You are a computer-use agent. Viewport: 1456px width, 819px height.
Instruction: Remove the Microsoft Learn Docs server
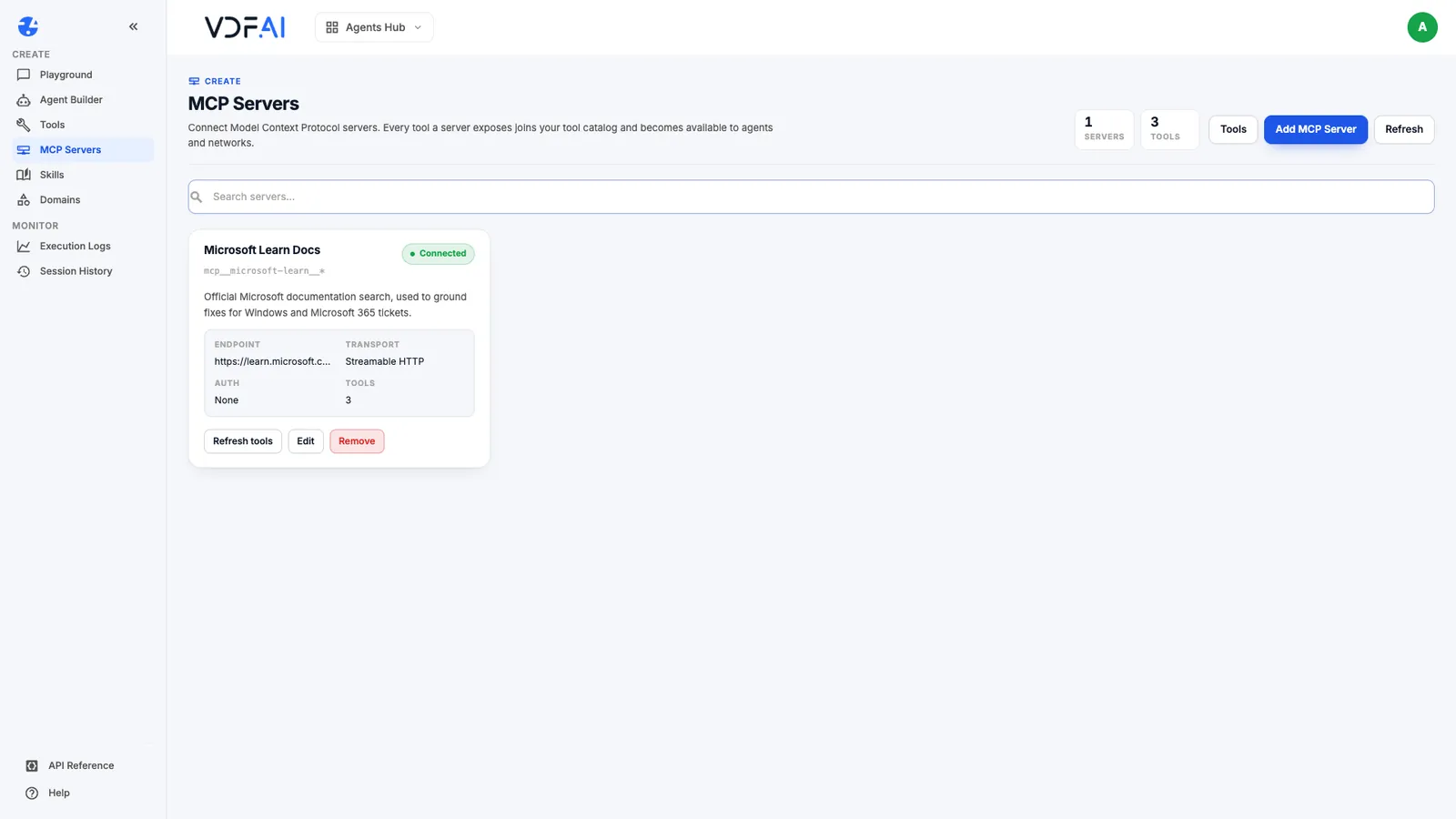tap(357, 441)
